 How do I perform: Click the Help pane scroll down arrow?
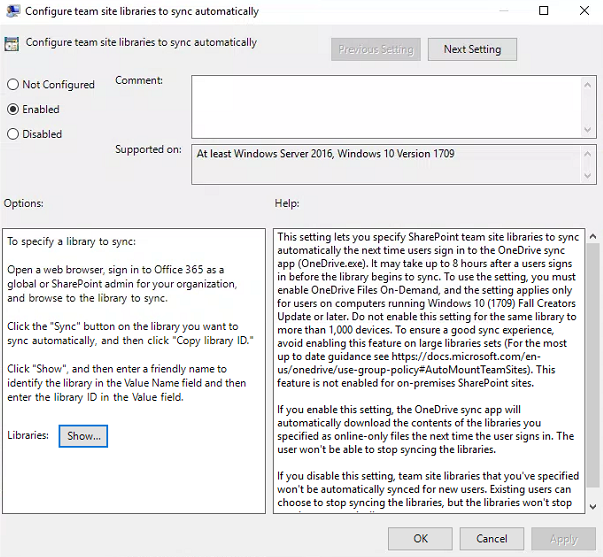(593, 506)
